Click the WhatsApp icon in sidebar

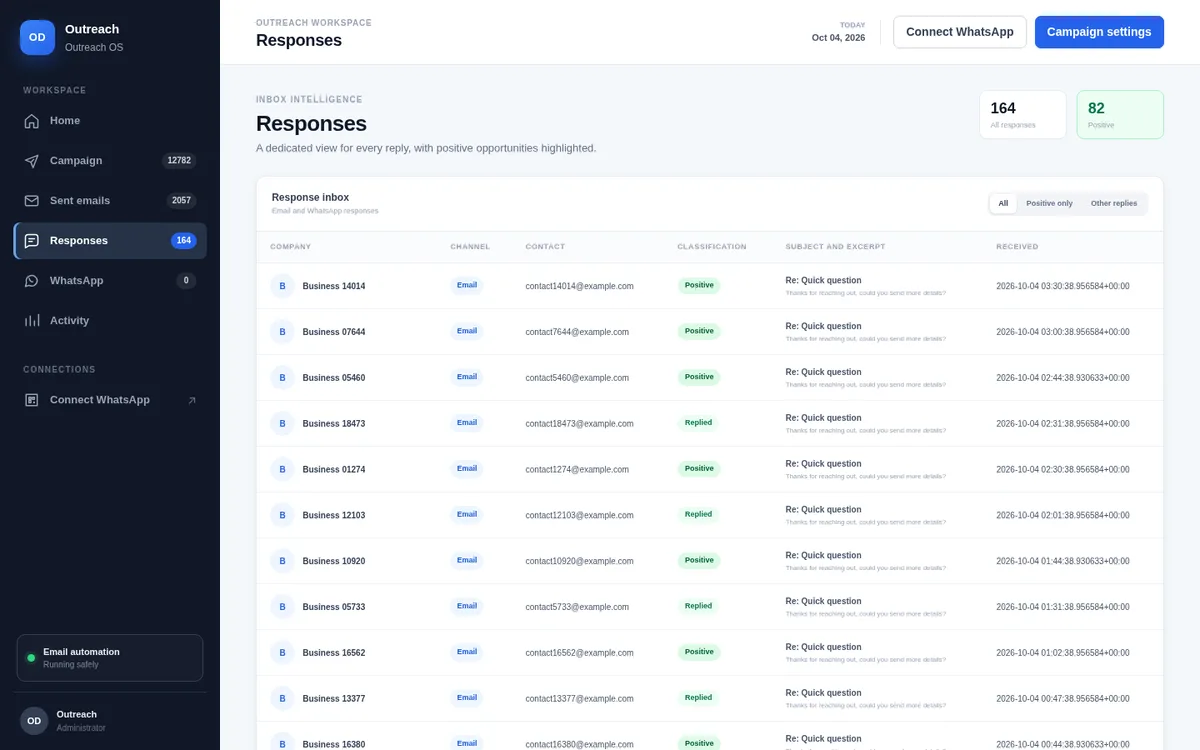coord(32,281)
